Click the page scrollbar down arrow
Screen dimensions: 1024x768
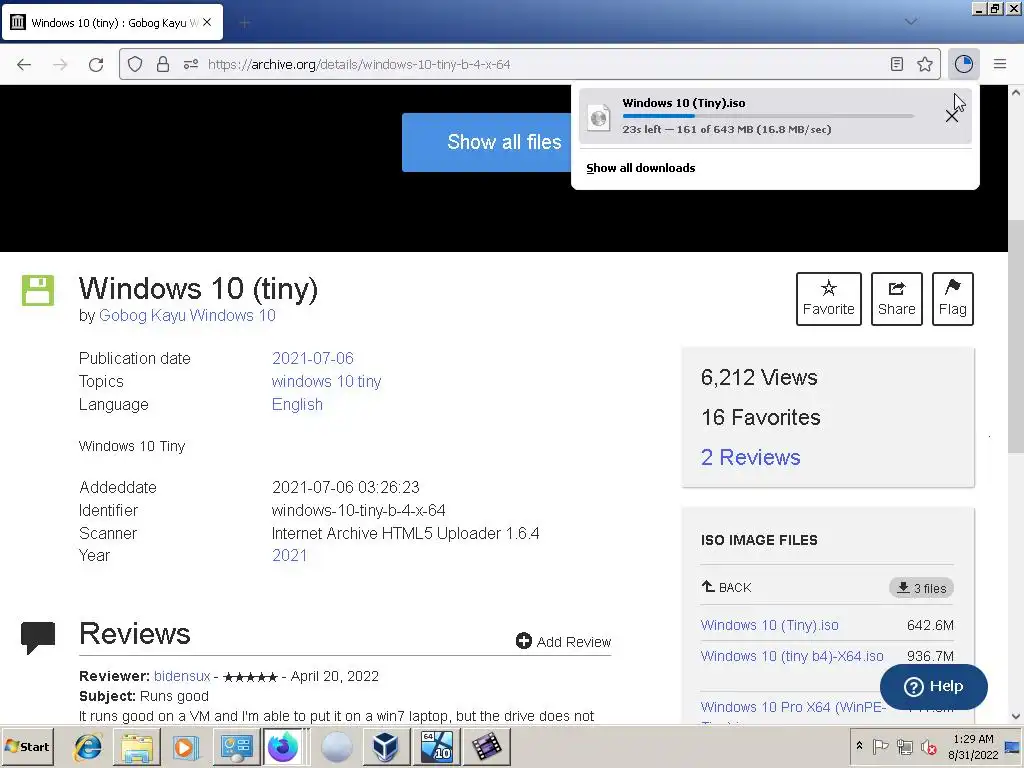click(1016, 716)
